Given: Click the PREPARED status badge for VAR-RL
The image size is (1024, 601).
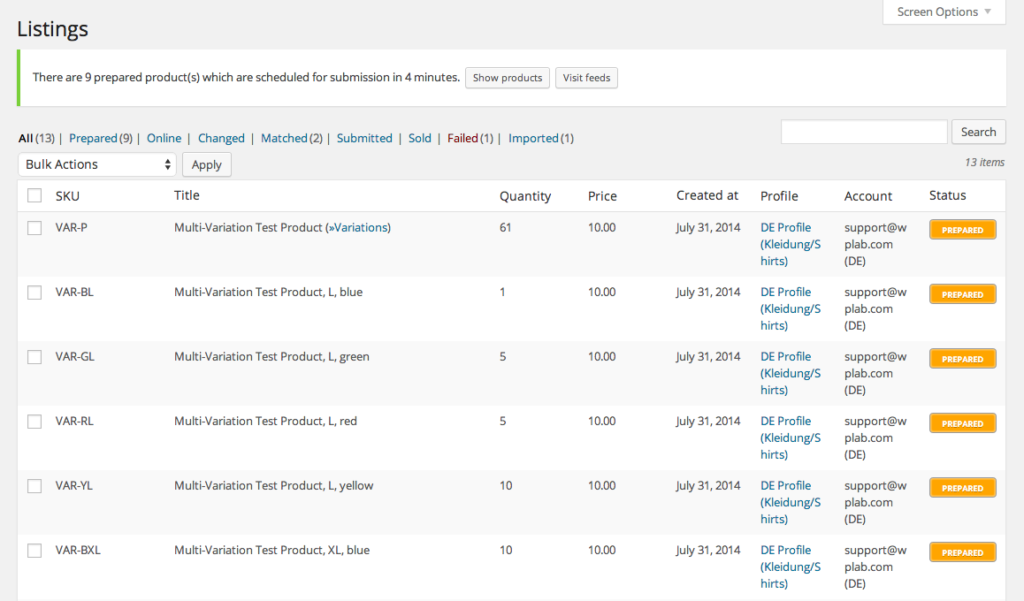Looking at the screenshot, I should [x=962, y=423].
